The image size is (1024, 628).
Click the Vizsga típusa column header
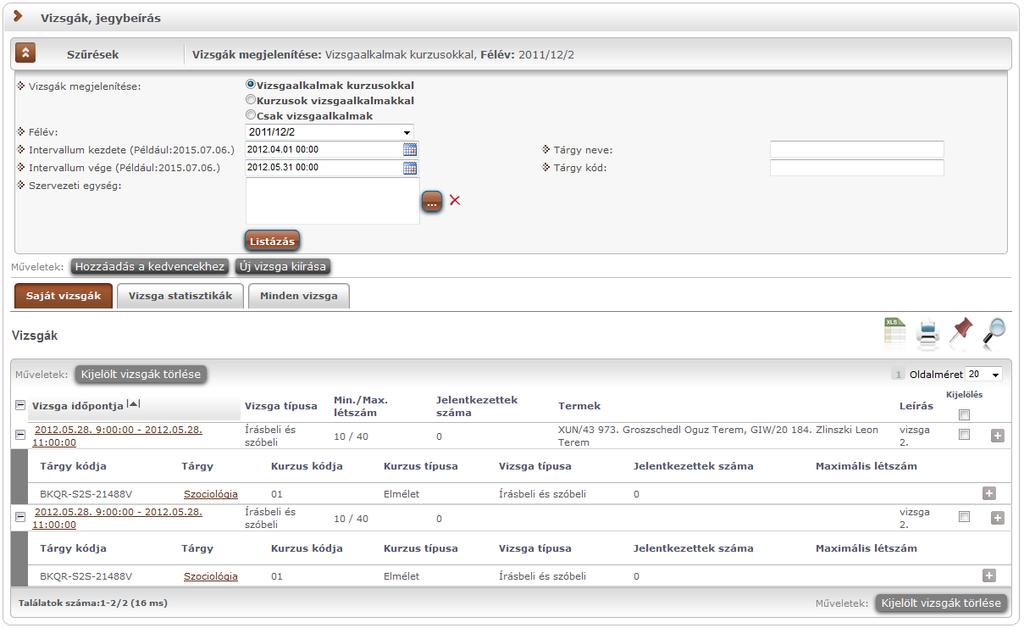click(281, 405)
